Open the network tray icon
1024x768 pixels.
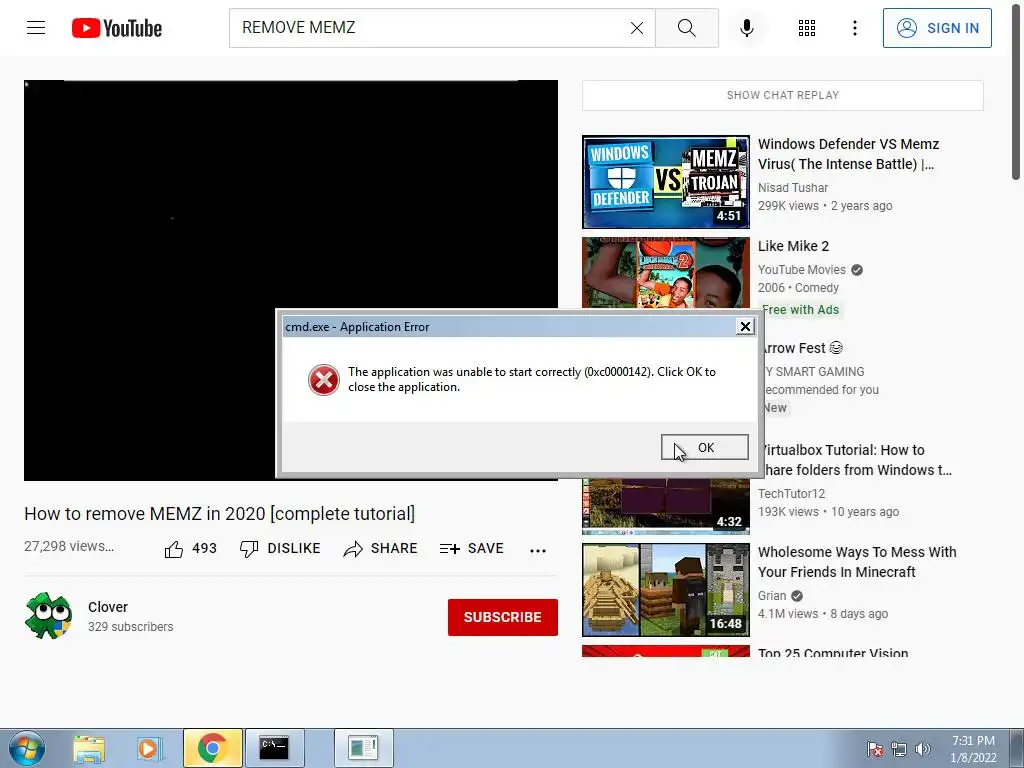pyautogui.click(x=899, y=749)
